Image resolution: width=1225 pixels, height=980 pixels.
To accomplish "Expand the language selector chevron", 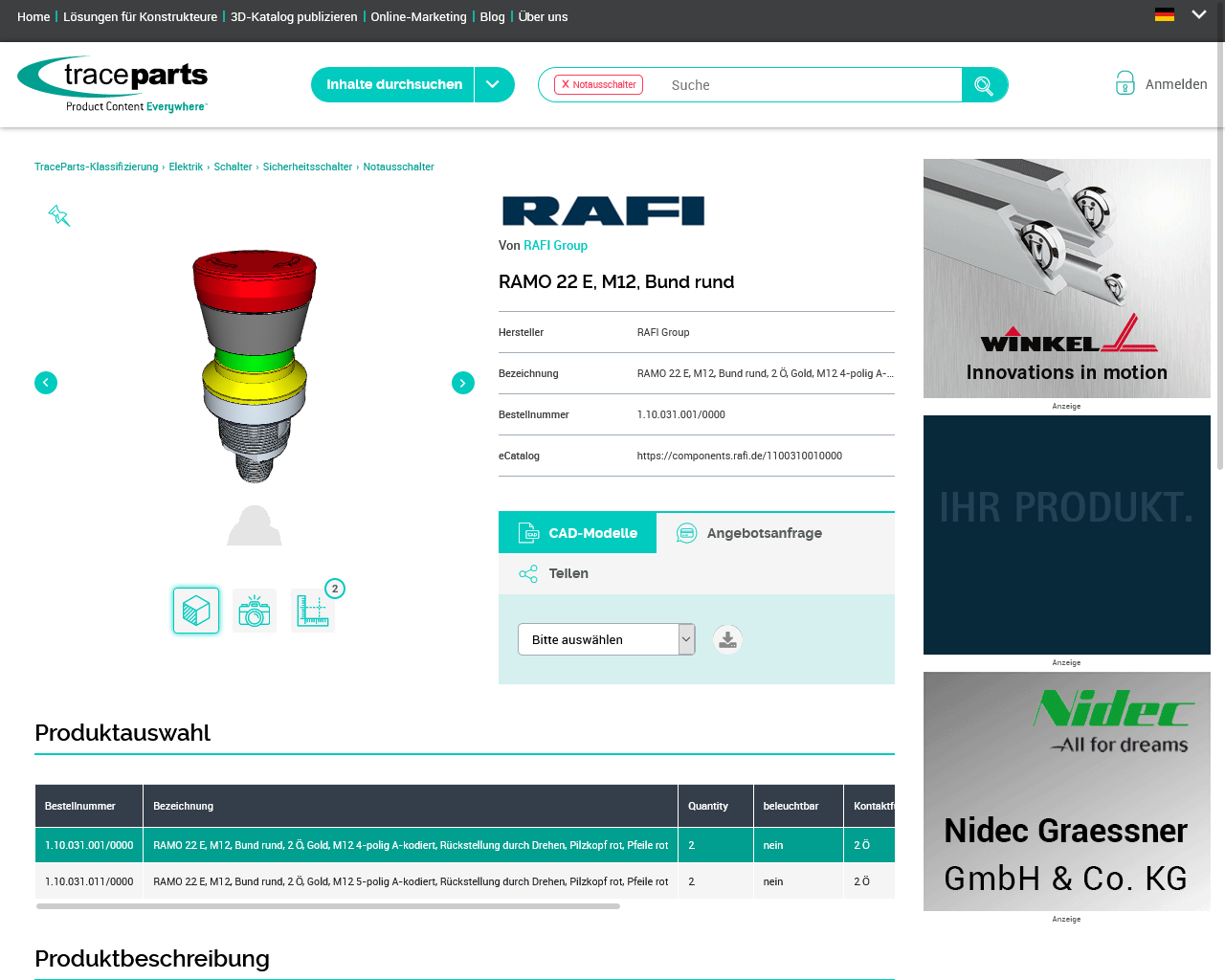I will point(1199,14).
